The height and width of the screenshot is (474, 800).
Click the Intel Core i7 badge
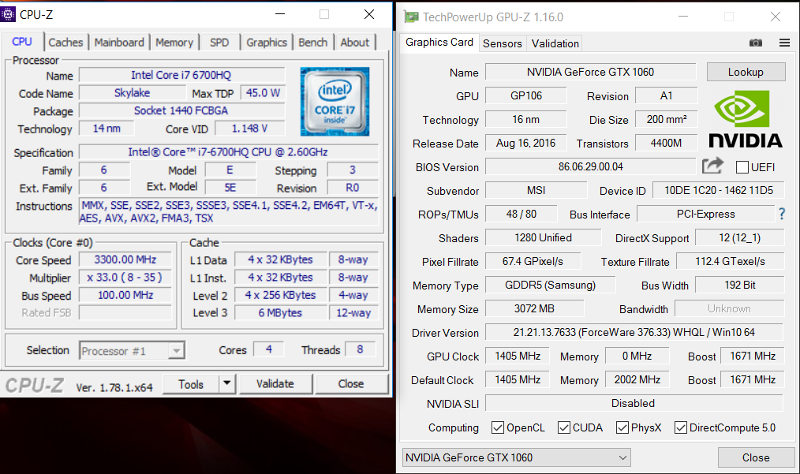(x=335, y=95)
